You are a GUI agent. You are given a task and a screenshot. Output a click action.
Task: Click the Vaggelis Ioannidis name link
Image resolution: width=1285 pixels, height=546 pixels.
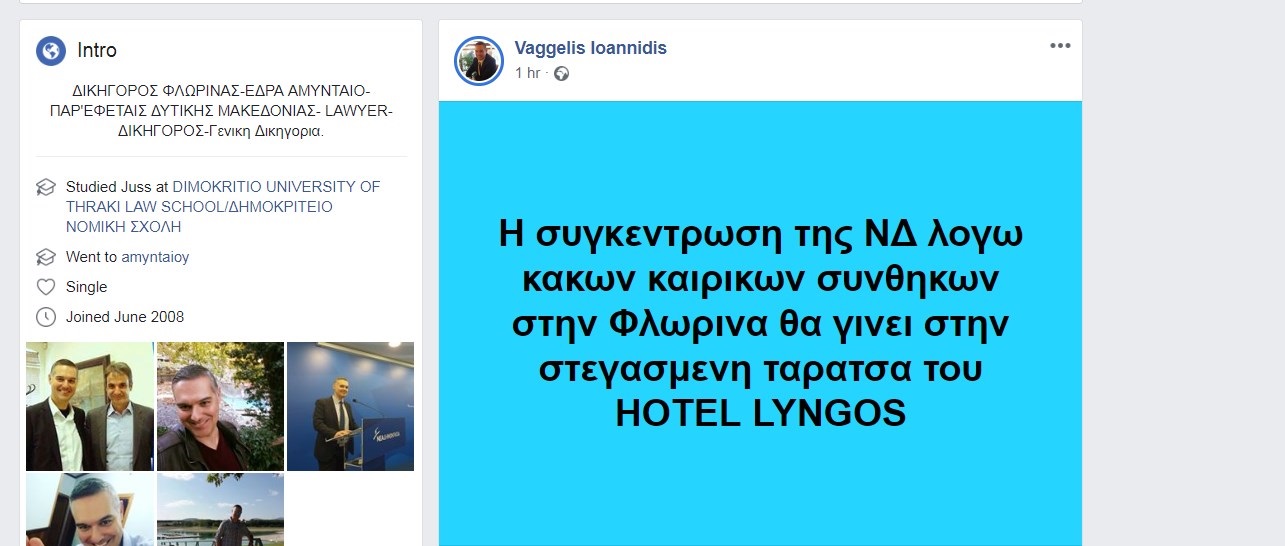tap(590, 48)
